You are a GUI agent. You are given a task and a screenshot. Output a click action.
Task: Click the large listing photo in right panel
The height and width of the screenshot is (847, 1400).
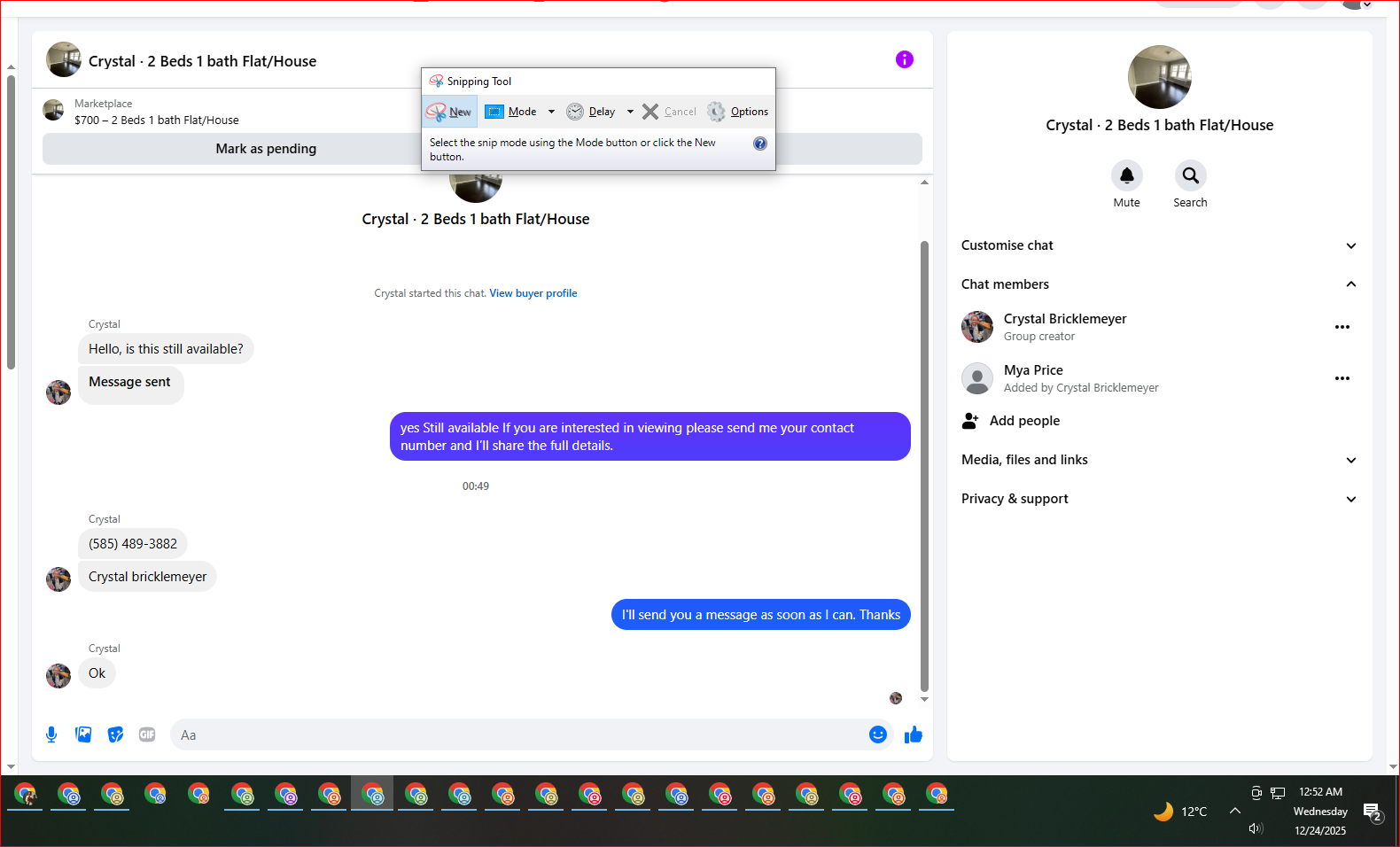pos(1159,77)
